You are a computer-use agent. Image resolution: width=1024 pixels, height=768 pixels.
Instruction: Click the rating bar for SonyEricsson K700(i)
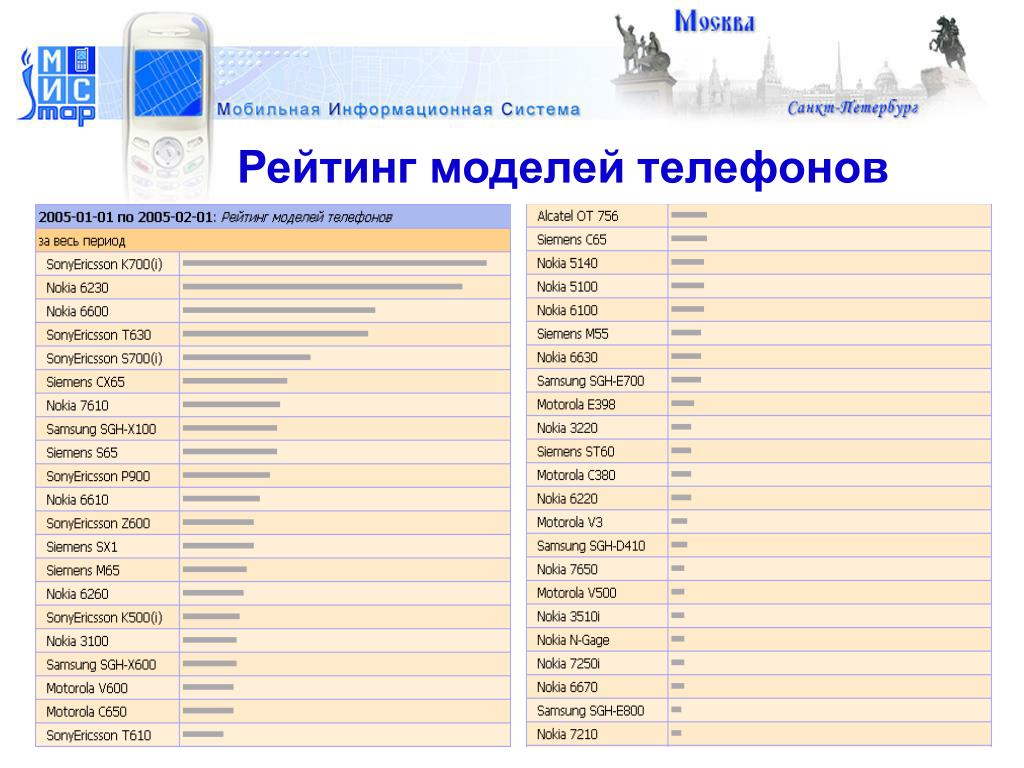(334, 263)
